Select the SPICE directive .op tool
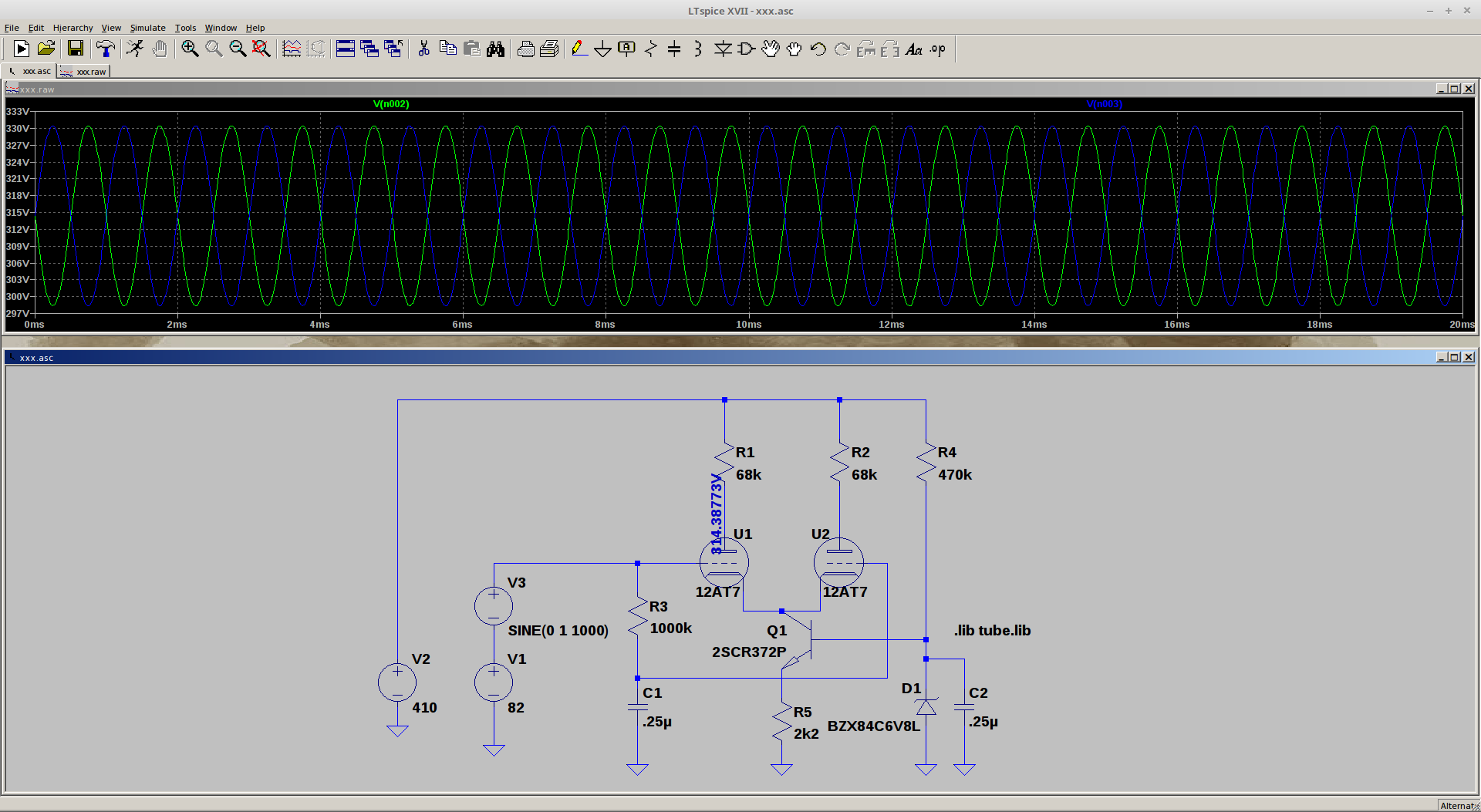This screenshot has width=1481, height=812. (x=938, y=49)
